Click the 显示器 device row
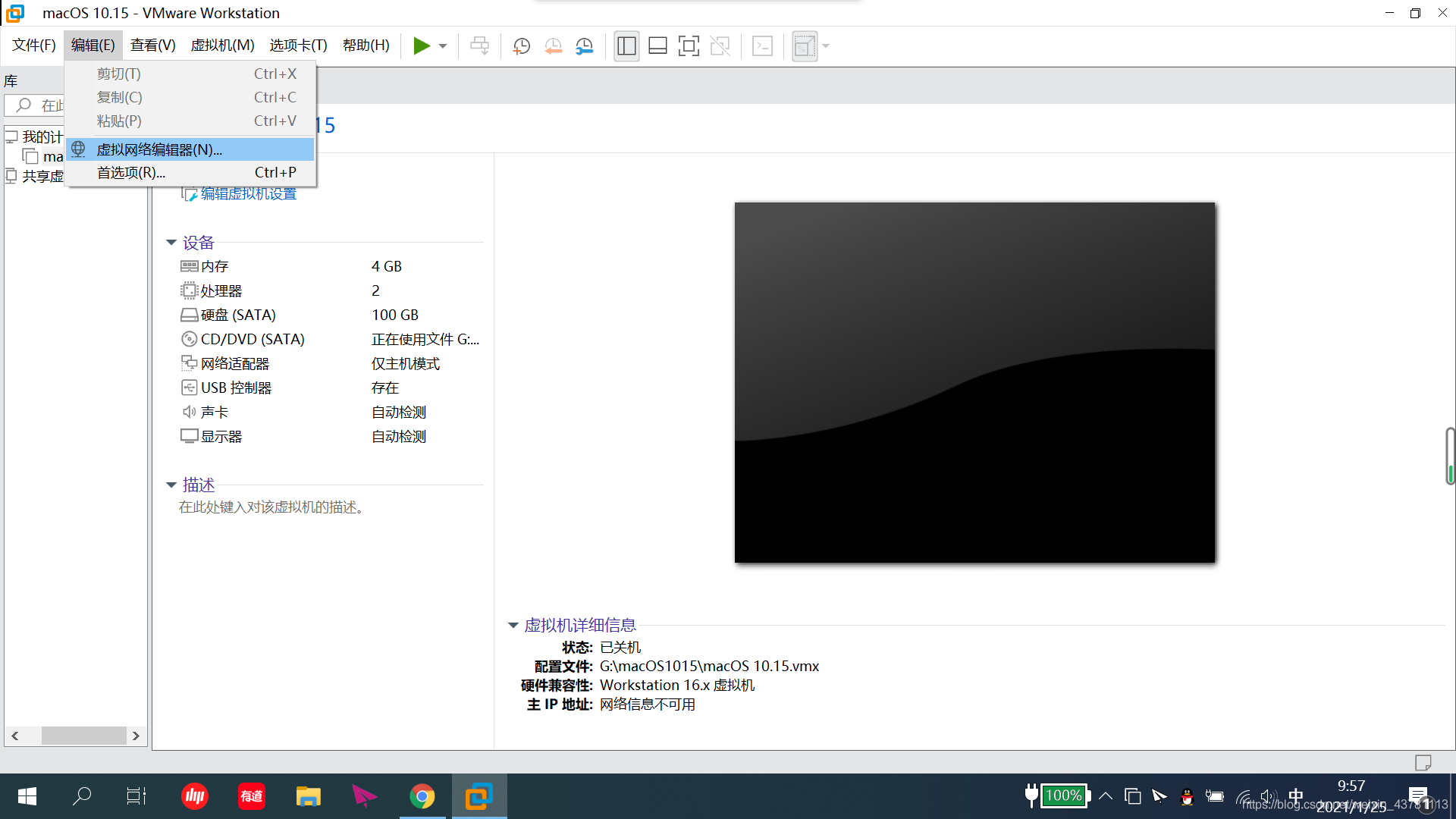 click(x=331, y=437)
